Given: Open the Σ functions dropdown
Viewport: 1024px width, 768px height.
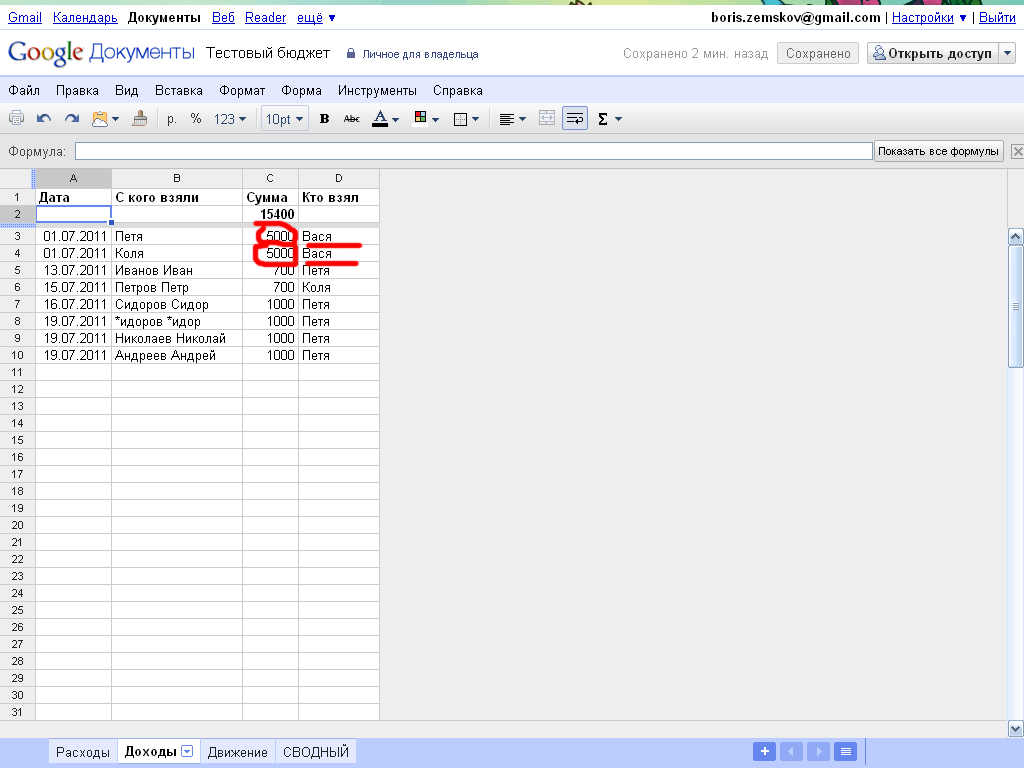Looking at the screenshot, I should [609, 119].
